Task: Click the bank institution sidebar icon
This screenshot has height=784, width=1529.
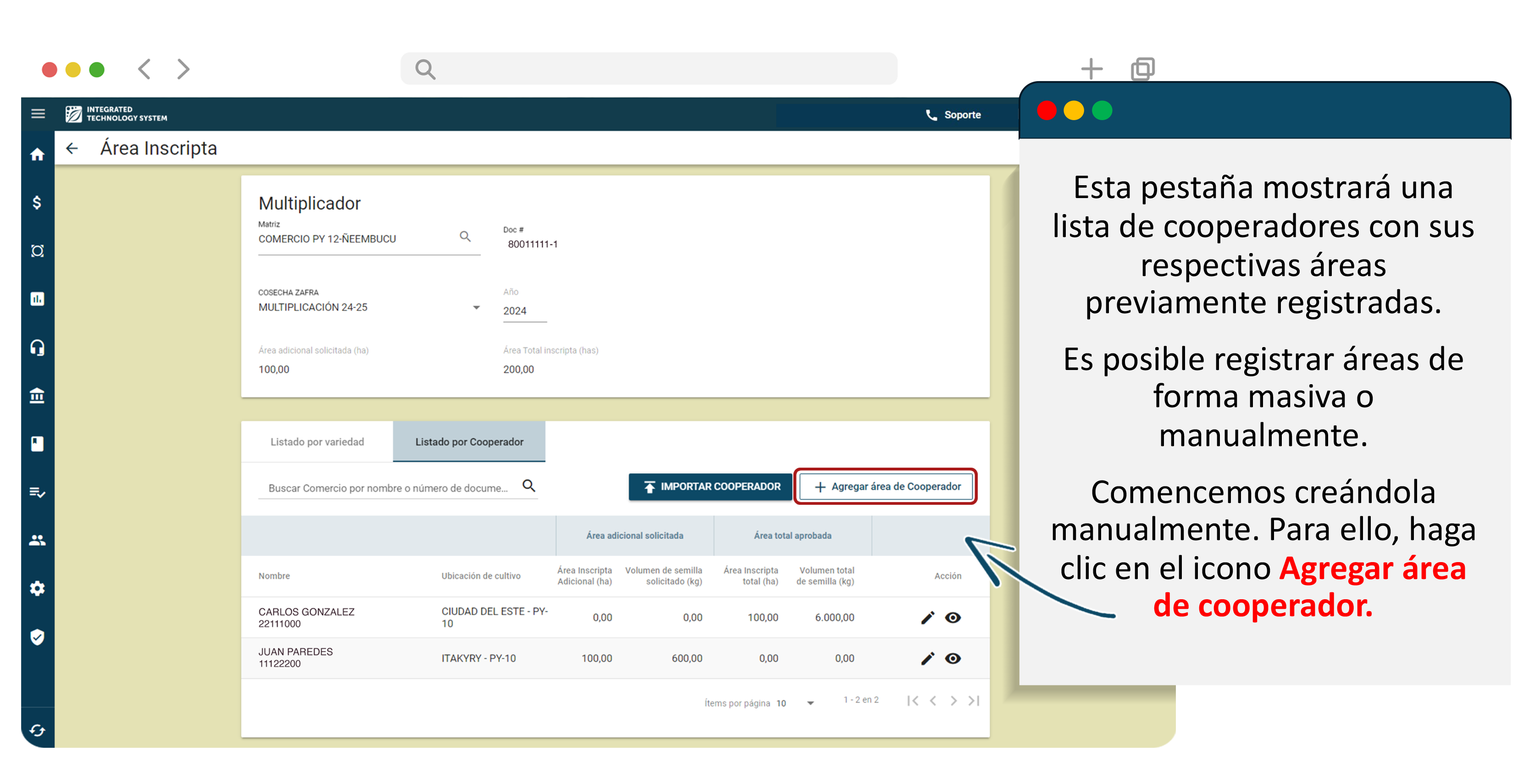Action: 38,395
